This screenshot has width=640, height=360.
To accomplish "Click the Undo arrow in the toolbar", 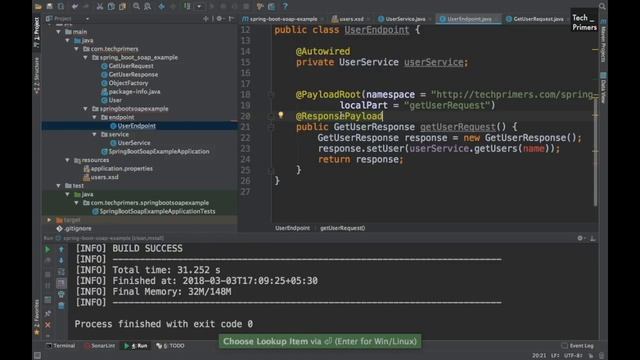I will [75, 7].
